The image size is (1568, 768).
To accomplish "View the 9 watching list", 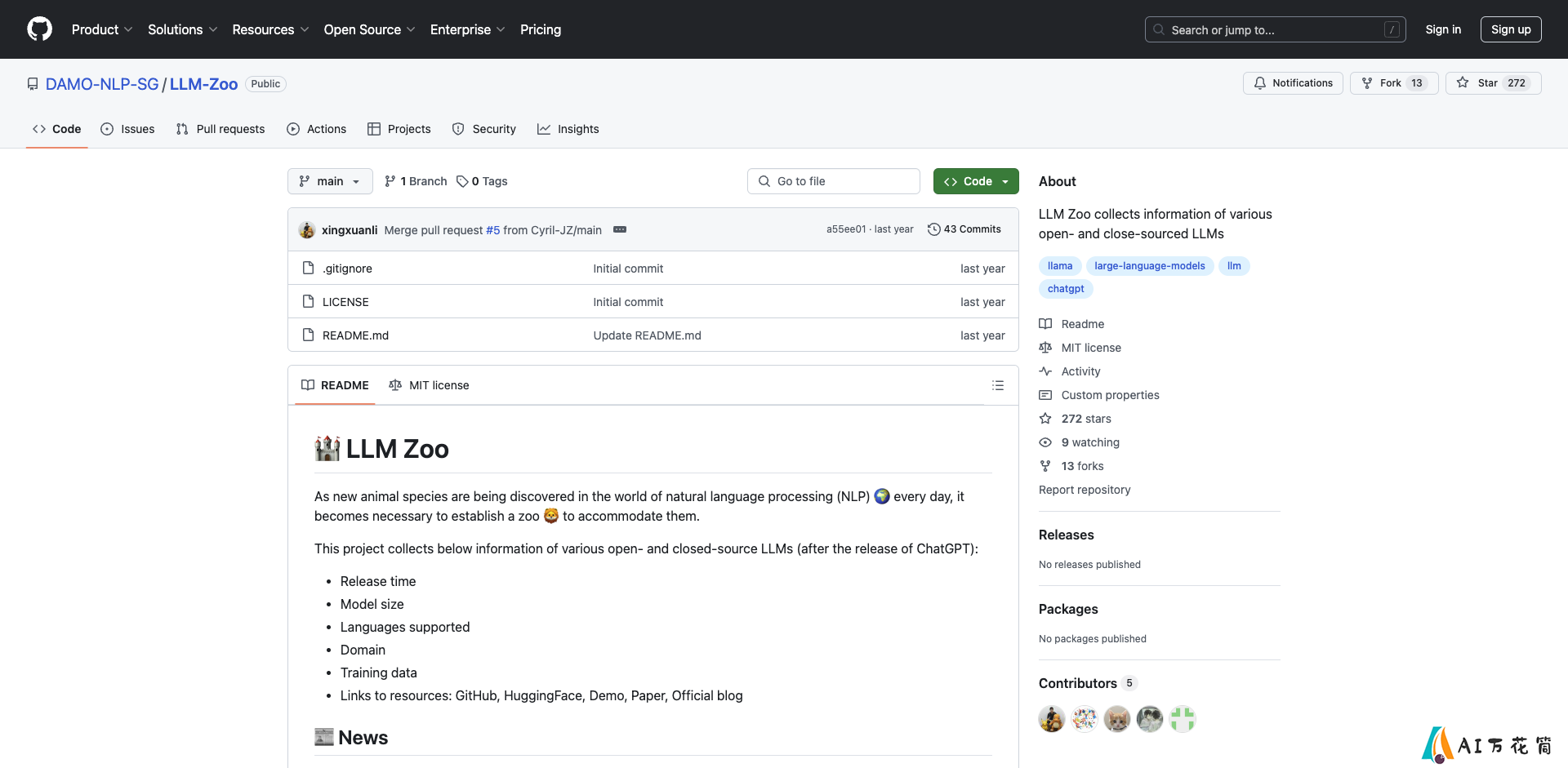I will coord(1079,442).
